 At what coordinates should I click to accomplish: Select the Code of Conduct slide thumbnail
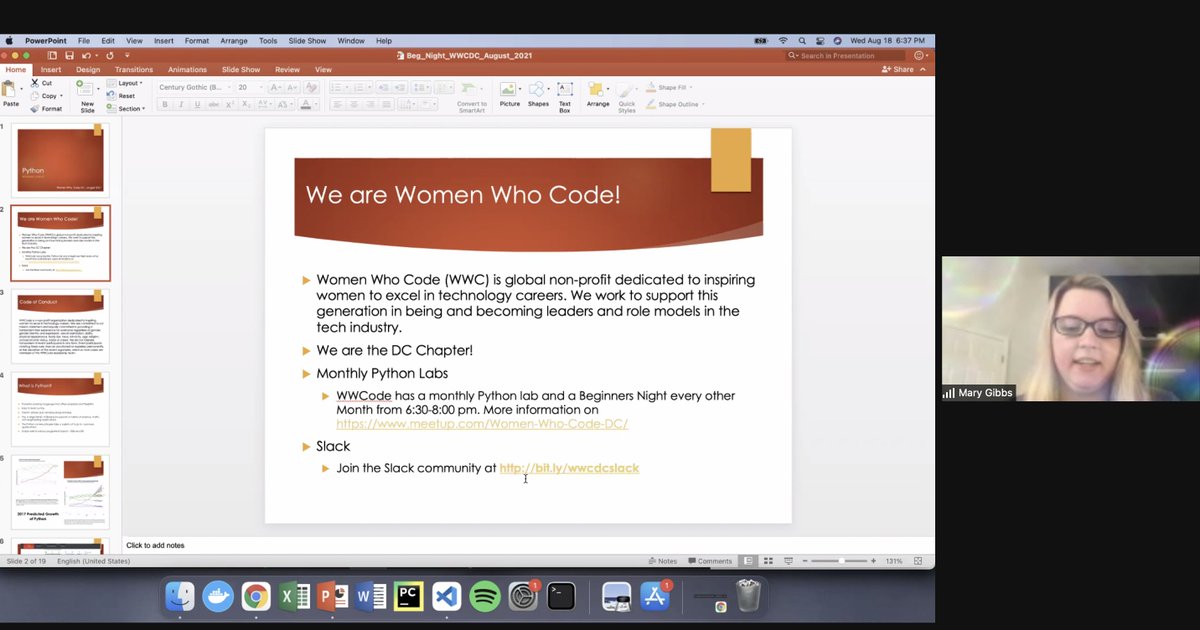pyautogui.click(x=60, y=327)
